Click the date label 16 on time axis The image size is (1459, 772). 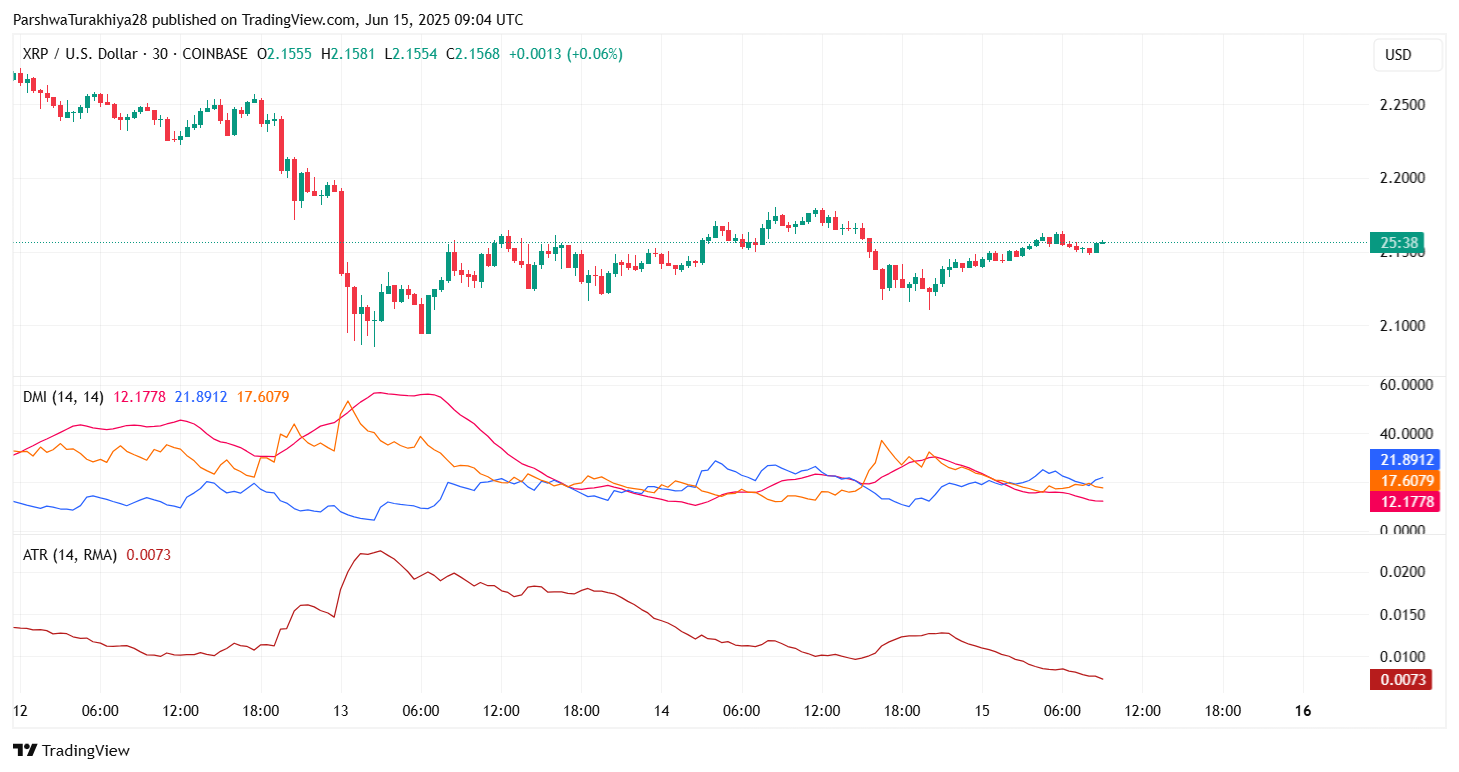(x=1302, y=711)
